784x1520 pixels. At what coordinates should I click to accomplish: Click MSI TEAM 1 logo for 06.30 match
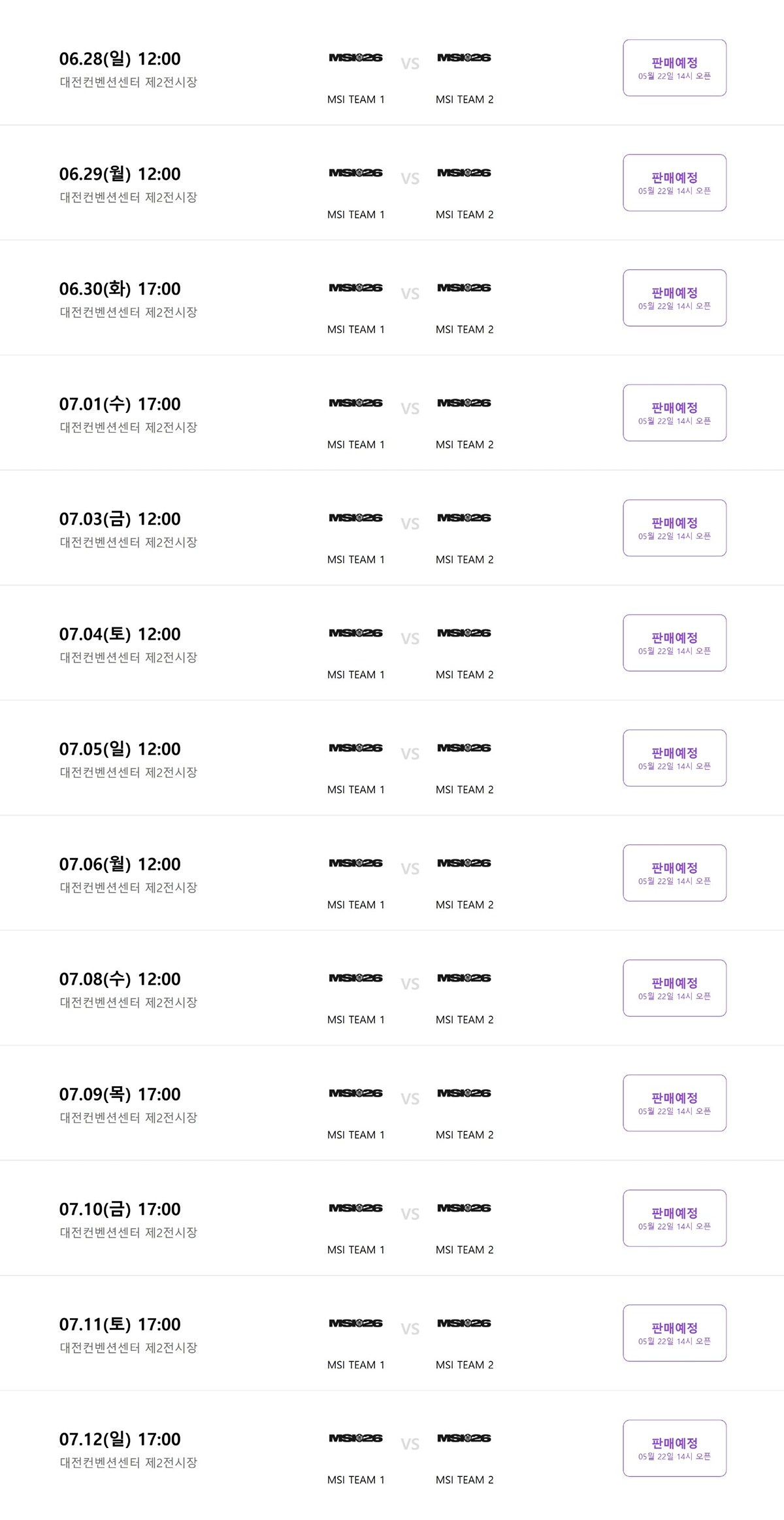coord(355,288)
